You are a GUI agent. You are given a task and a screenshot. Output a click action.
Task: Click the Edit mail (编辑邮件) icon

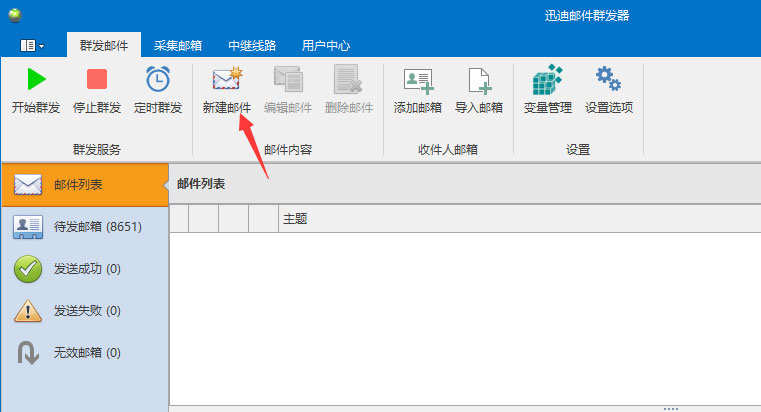tap(288, 79)
